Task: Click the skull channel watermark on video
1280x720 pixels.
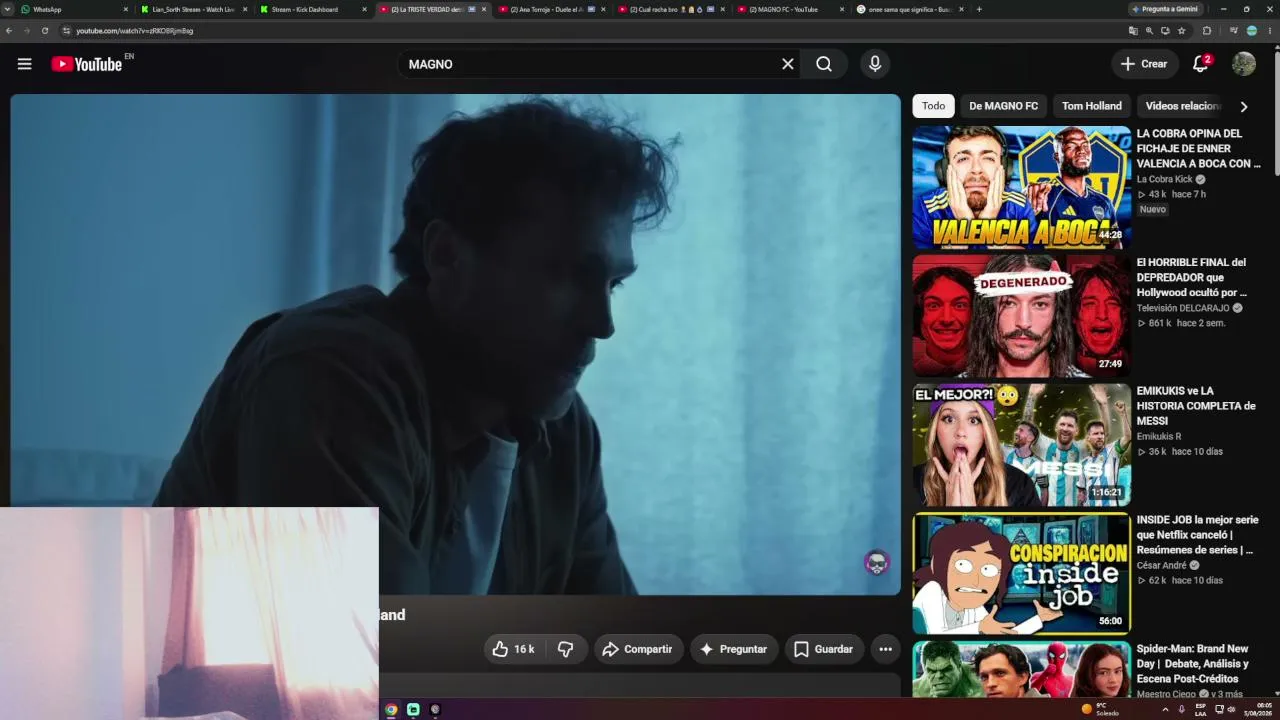Action: 877,563
